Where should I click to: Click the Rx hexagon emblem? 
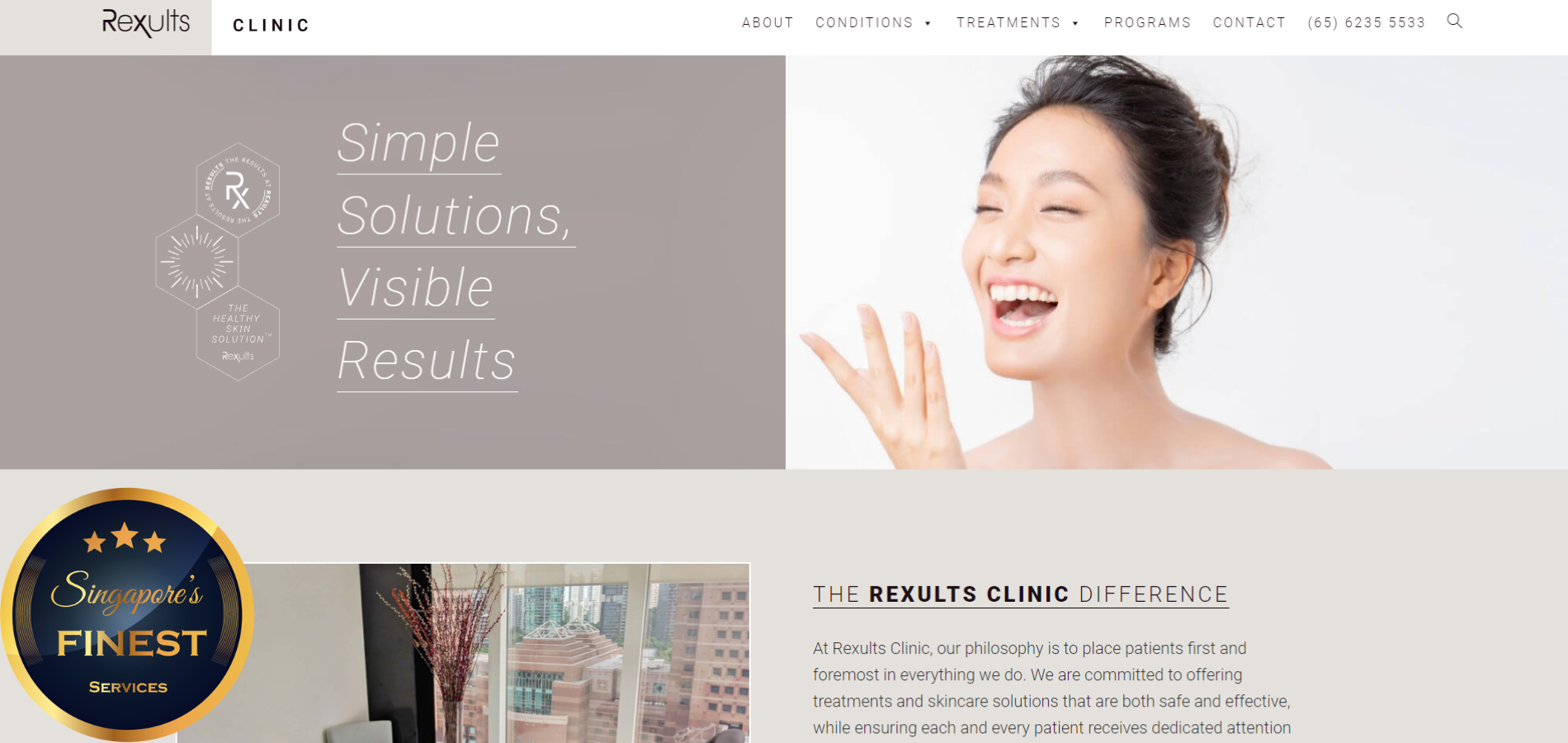pyautogui.click(x=238, y=191)
